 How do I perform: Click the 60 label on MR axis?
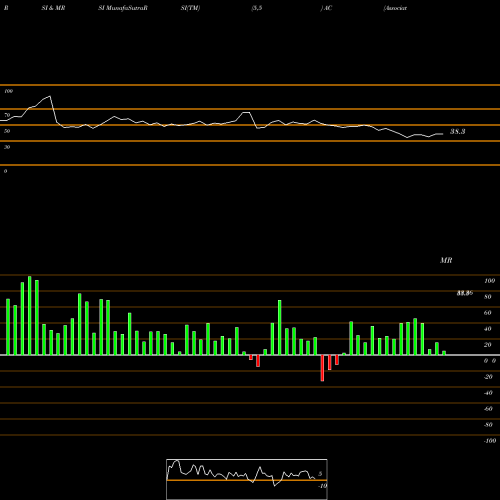(x=487, y=313)
